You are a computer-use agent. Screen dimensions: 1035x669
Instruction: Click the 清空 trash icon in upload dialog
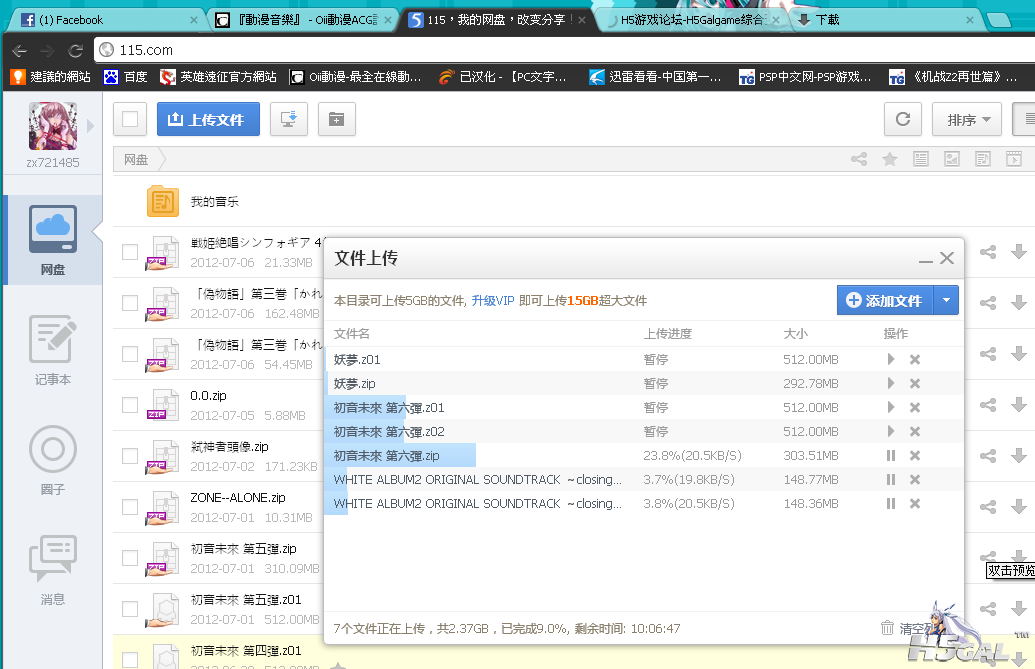click(887, 628)
